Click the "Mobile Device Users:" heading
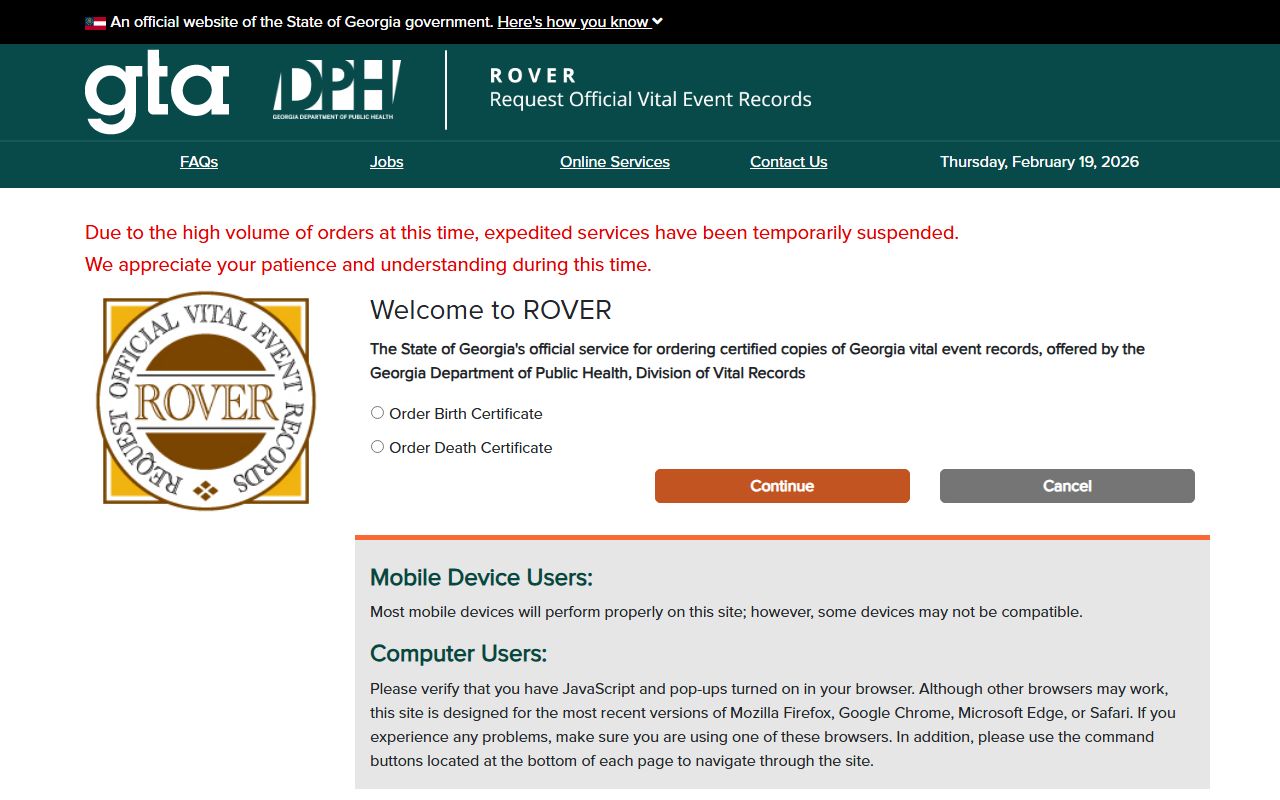The image size is (1280, 800). pyautogui.click(x=481, y=578)
